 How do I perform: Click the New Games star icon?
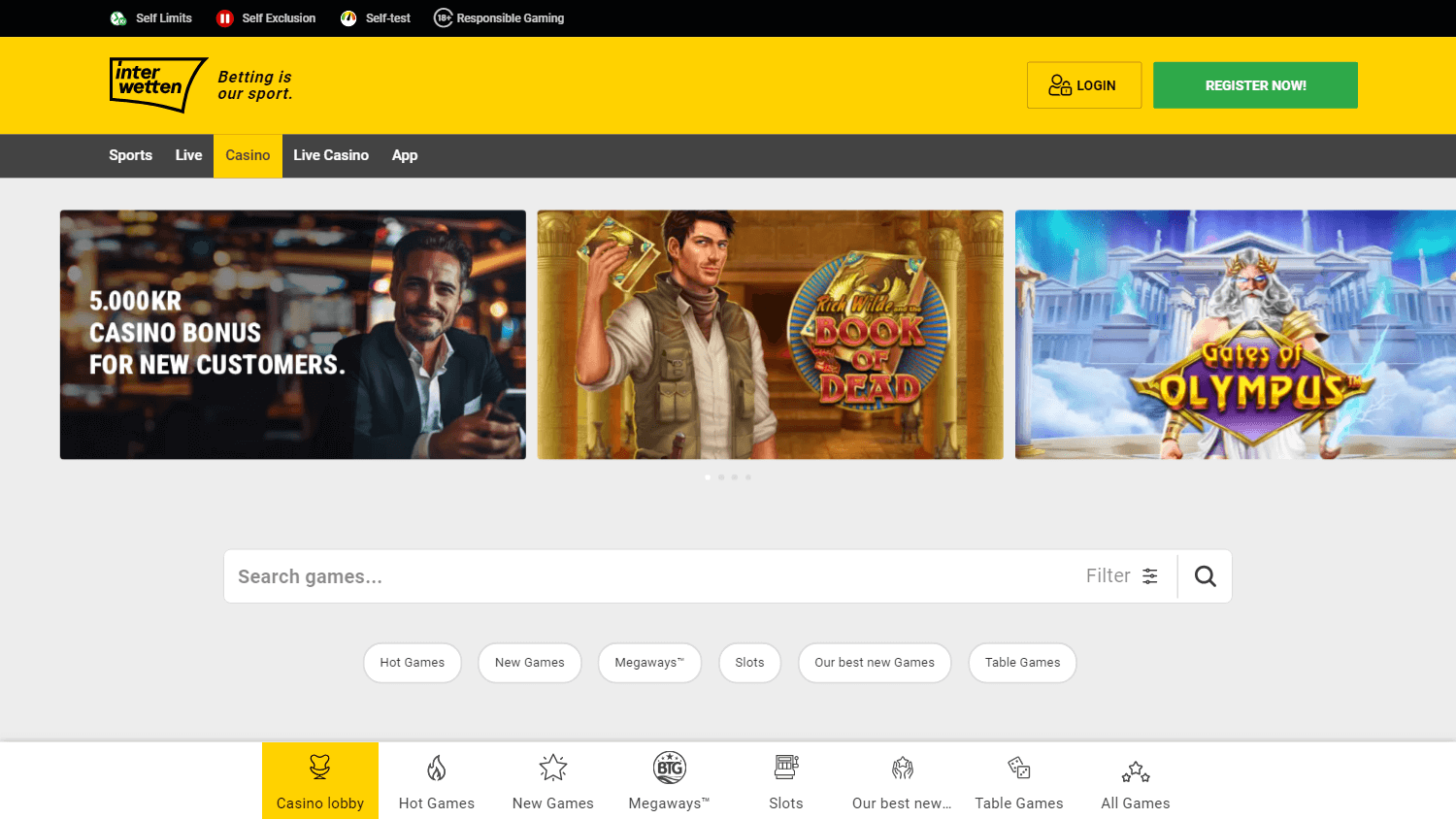click(x=553, y=768)
